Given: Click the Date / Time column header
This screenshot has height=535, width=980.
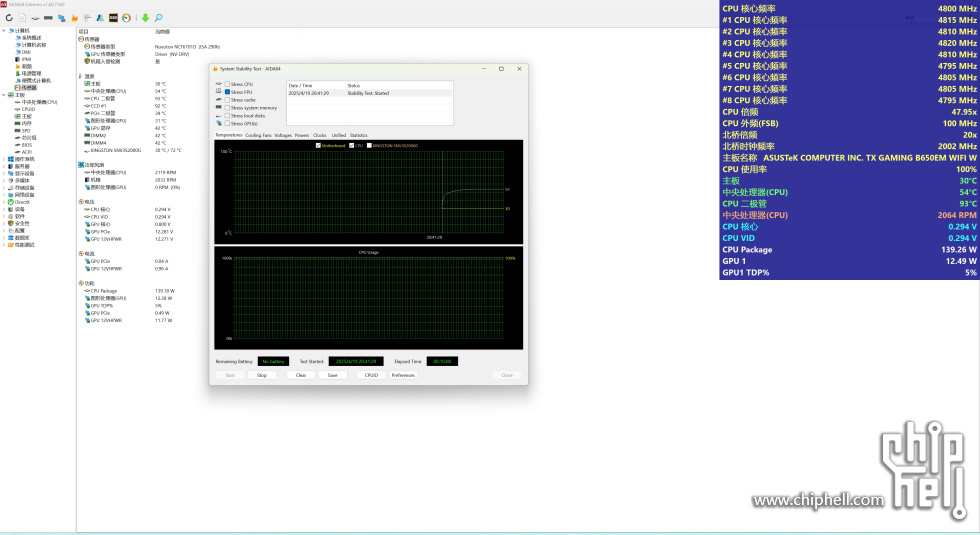Looking at the screenshot, I should 316,86.
